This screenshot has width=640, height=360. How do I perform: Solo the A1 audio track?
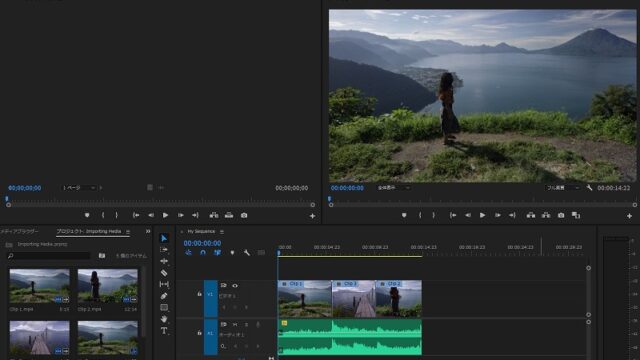pos(246,325)
